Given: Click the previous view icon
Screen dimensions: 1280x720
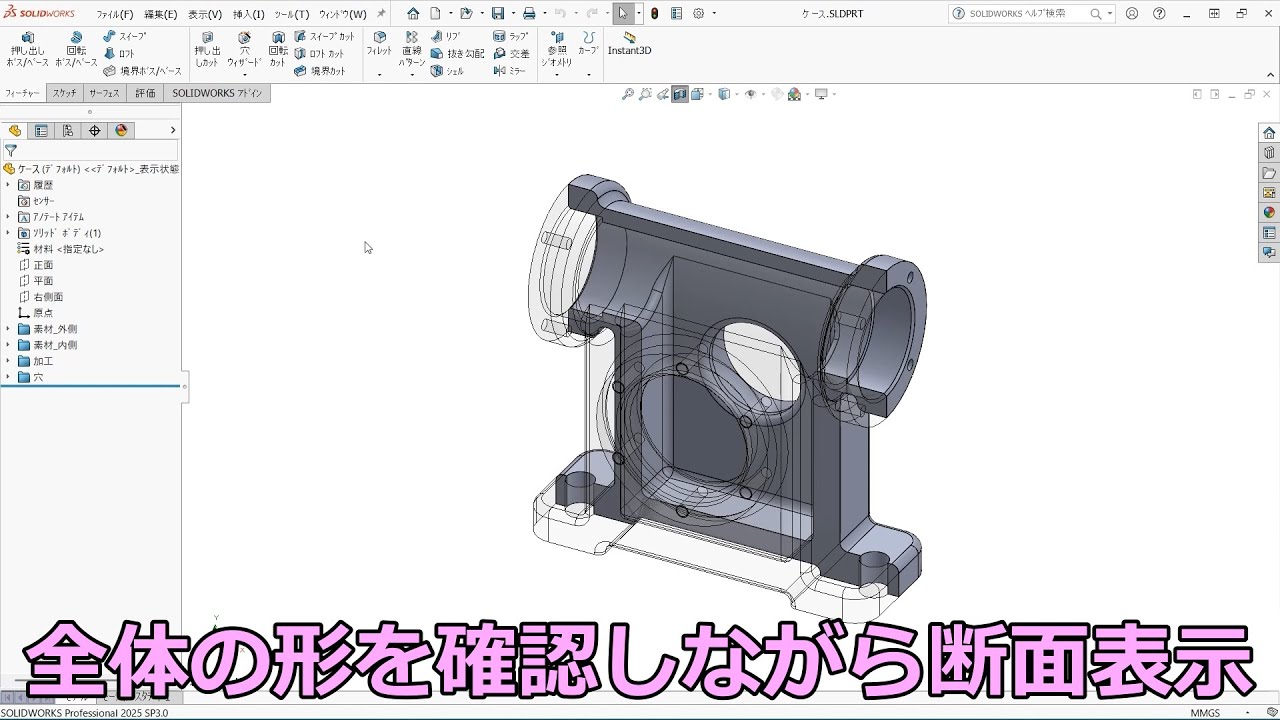Looking at the screenshot, I should tap(662, 95).
